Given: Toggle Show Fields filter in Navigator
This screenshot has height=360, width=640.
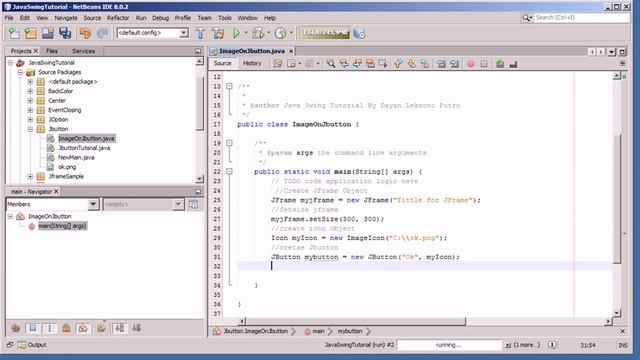Looking at the screenshot, I should coord(33,328).
